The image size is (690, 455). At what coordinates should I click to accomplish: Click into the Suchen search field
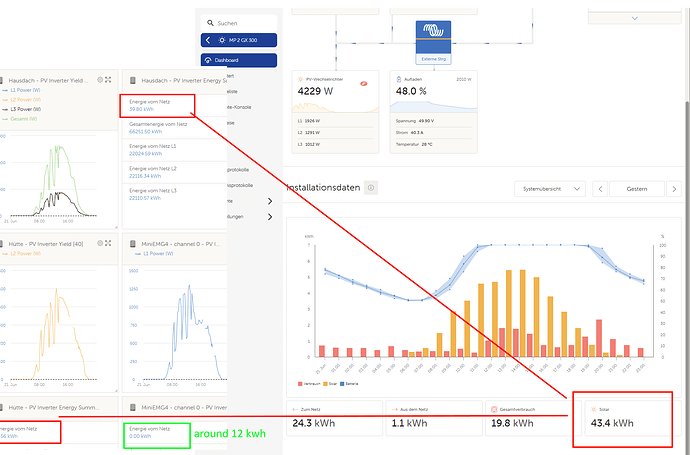239,23
